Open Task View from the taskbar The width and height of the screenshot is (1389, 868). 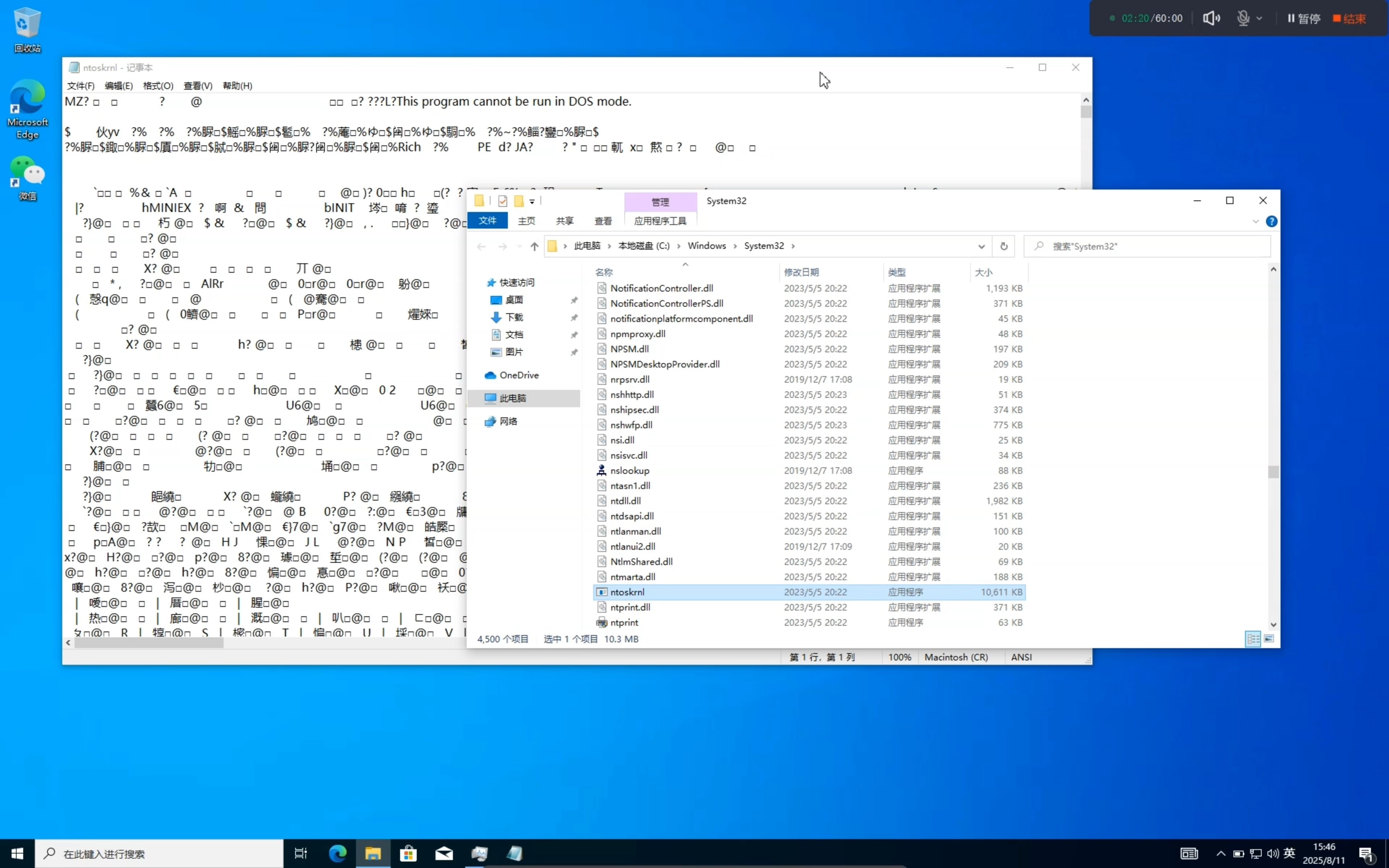[x=301, y=854]
